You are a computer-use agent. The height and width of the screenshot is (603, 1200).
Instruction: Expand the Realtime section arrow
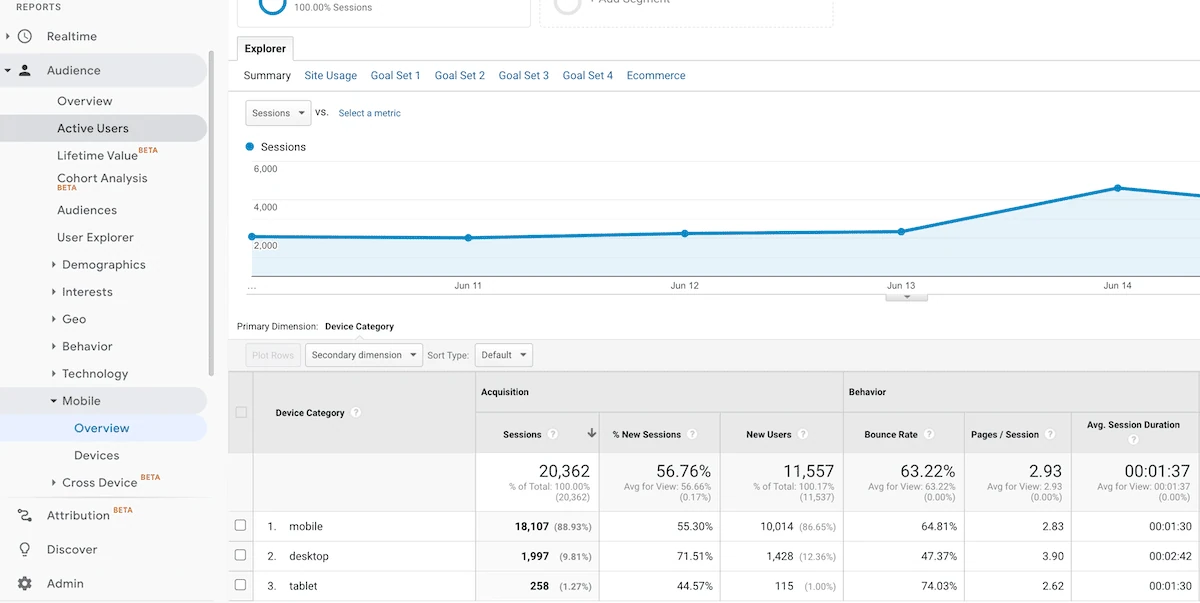point(7,36)
